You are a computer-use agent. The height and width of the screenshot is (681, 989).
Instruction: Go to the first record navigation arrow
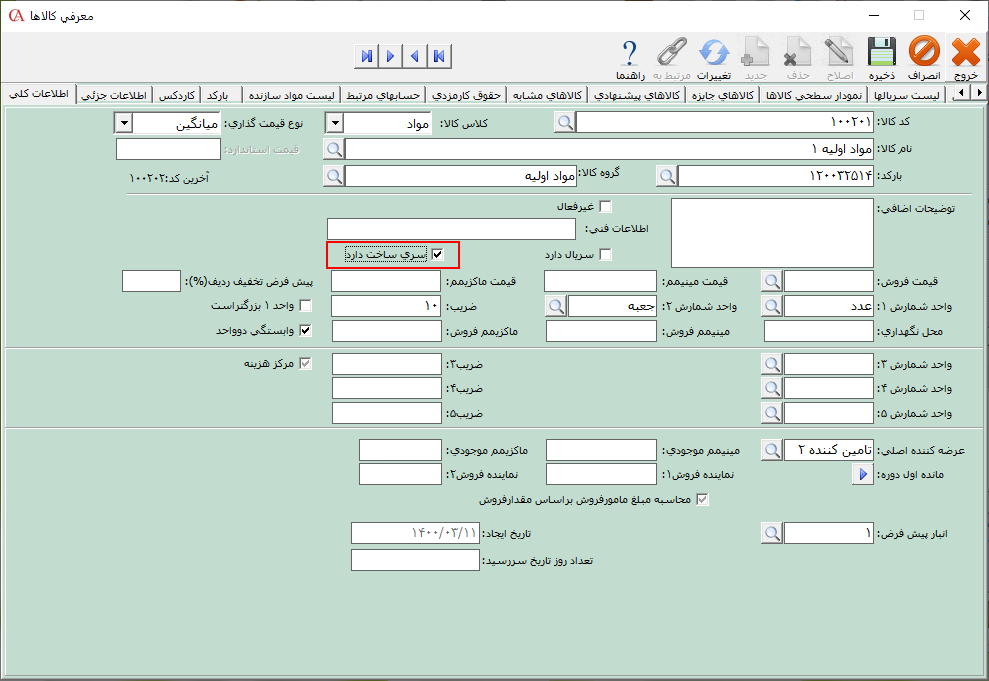[x=439, y=55]
